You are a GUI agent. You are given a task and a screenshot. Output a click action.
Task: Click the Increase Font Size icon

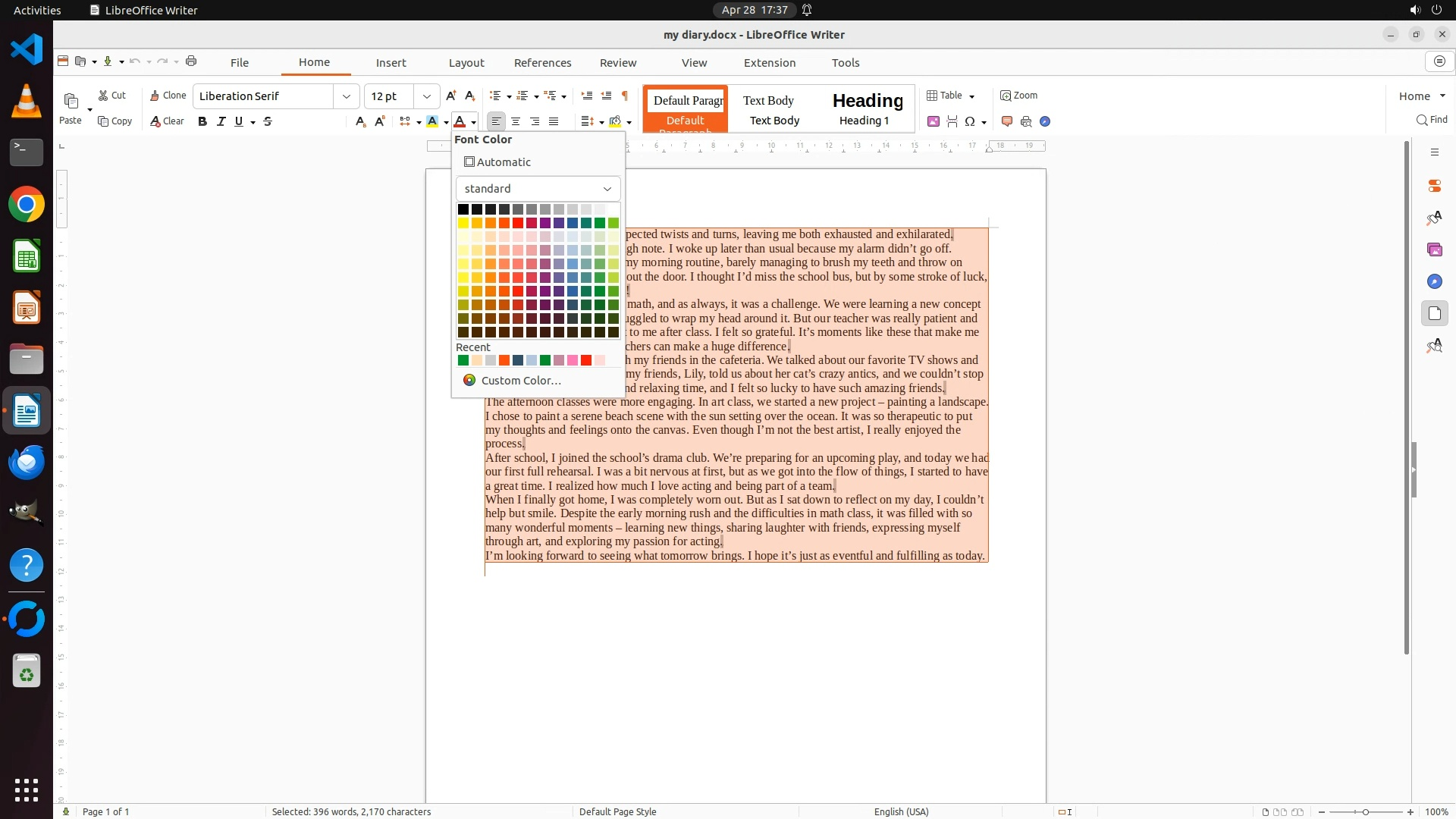(x=451, y=96)
